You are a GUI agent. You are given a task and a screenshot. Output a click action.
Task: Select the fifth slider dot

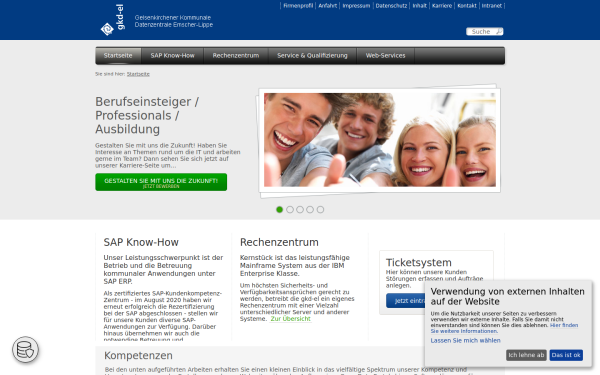320,209
